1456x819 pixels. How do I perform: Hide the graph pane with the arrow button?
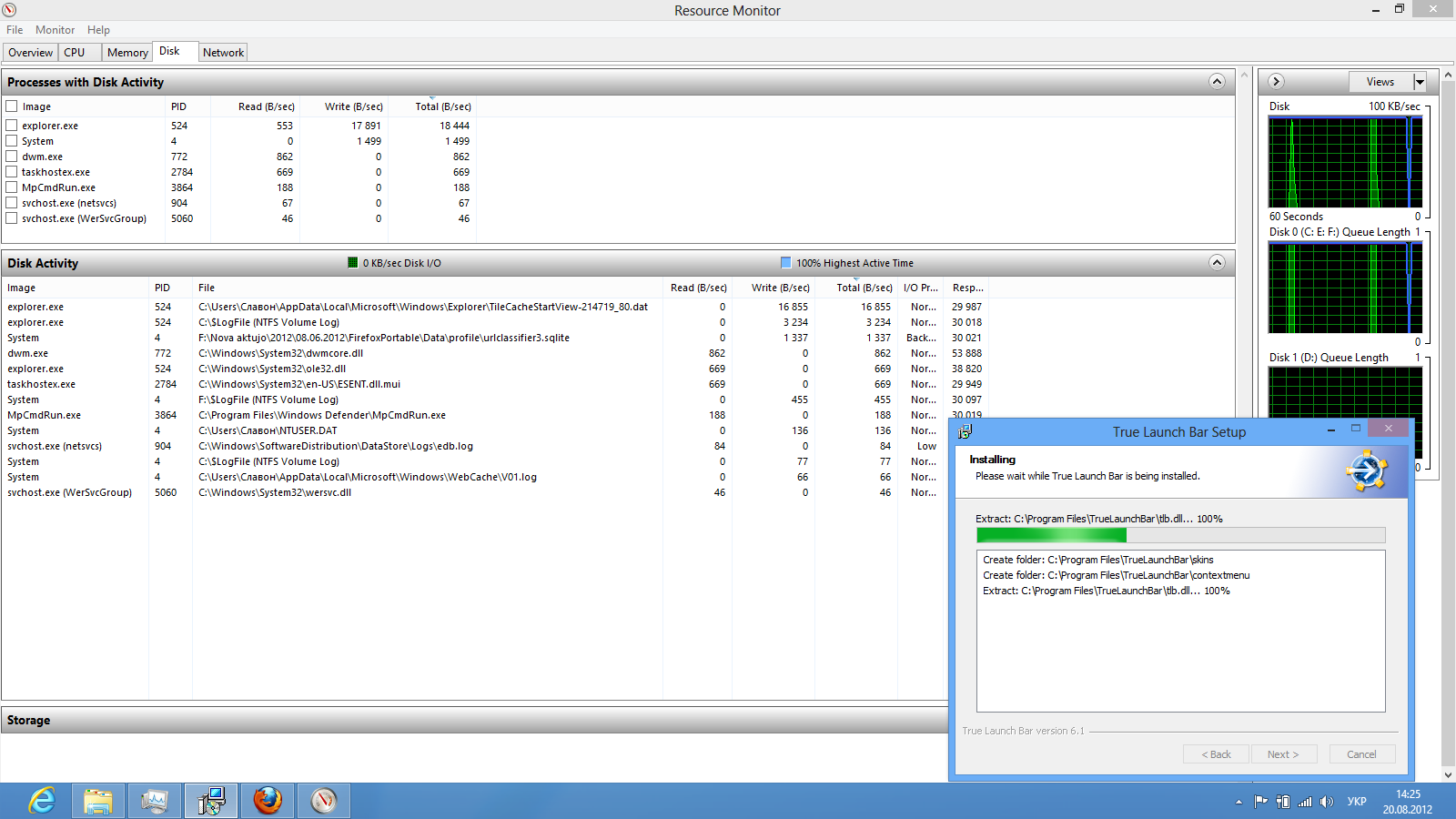1277,82
